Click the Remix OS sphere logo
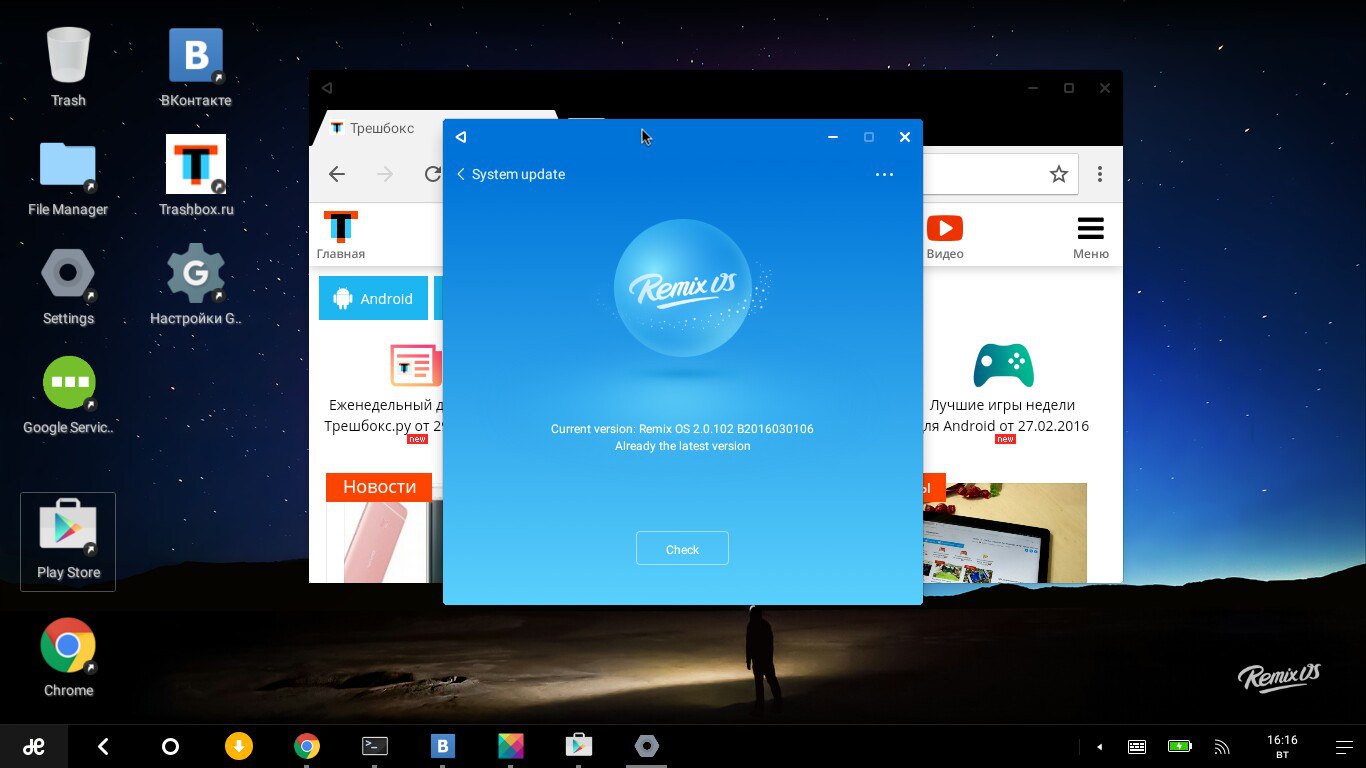This screenshot has width=1366, height=768. 682,289
